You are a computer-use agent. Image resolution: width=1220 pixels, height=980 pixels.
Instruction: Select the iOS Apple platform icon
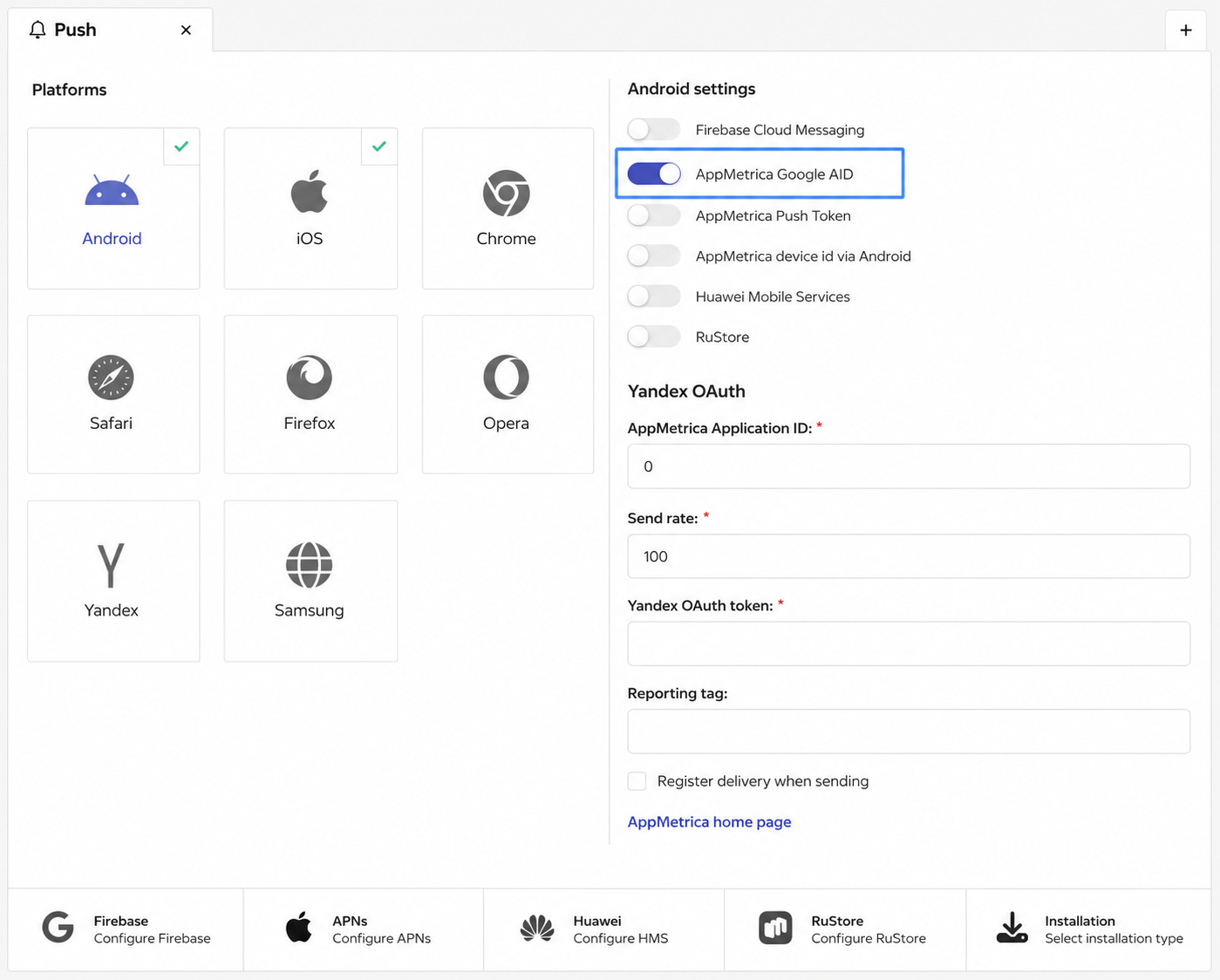coord(310,191)
